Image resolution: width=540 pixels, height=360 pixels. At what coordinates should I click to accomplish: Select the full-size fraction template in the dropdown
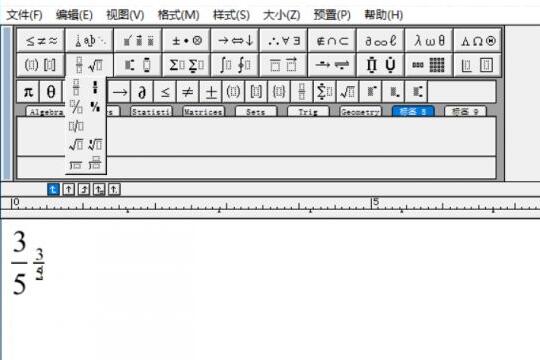point(76,88)
